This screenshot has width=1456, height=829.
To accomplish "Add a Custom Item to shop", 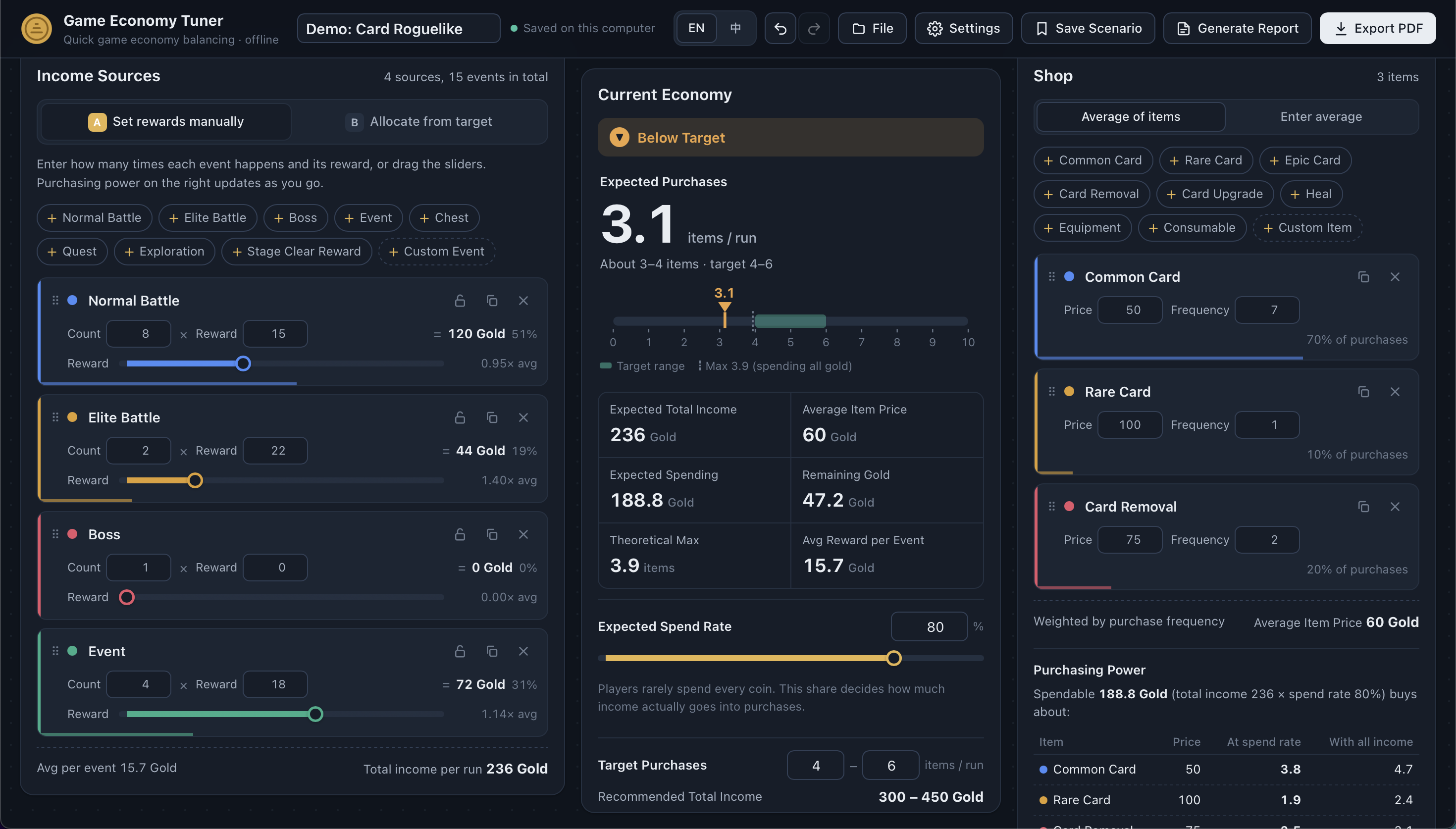I will (x=1307, y=228).
